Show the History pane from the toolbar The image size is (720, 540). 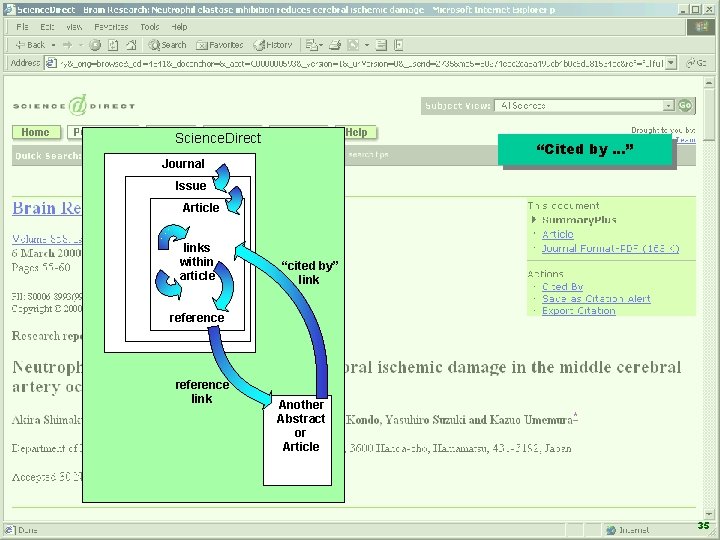[x=273, y=45]
